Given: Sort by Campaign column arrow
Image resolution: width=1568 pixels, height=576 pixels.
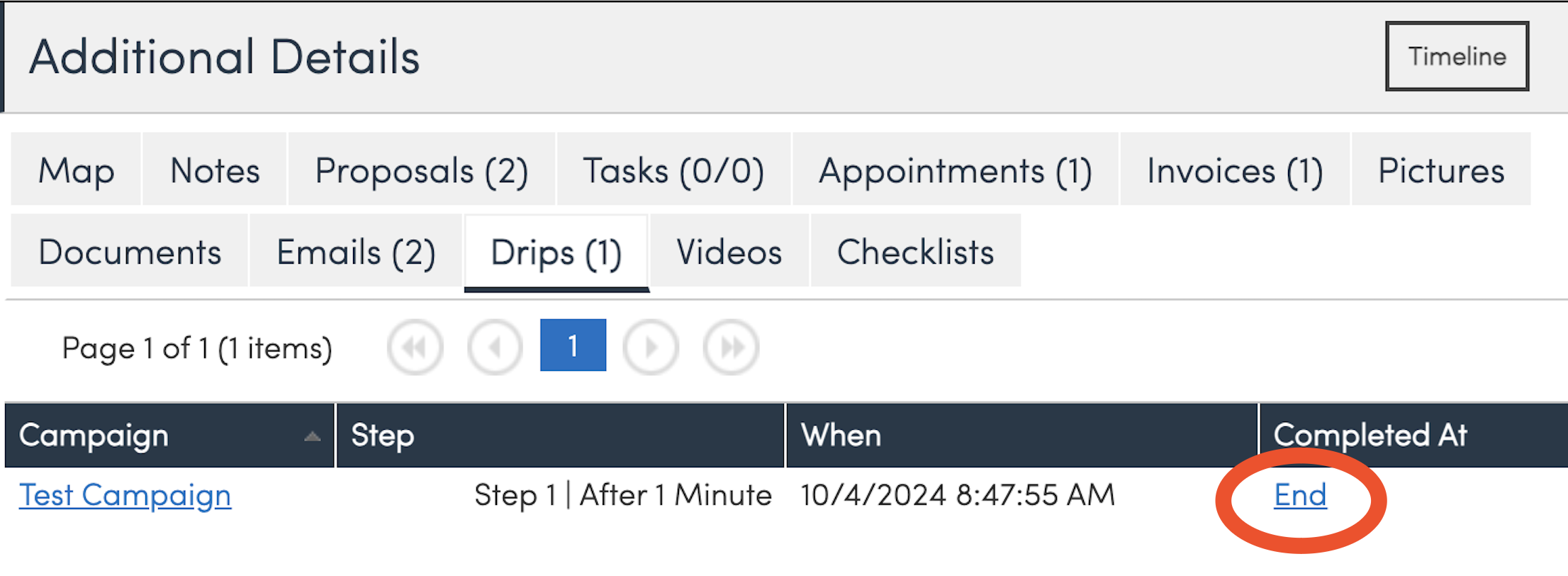Looking at the screenshot, I should click(312, 436).
